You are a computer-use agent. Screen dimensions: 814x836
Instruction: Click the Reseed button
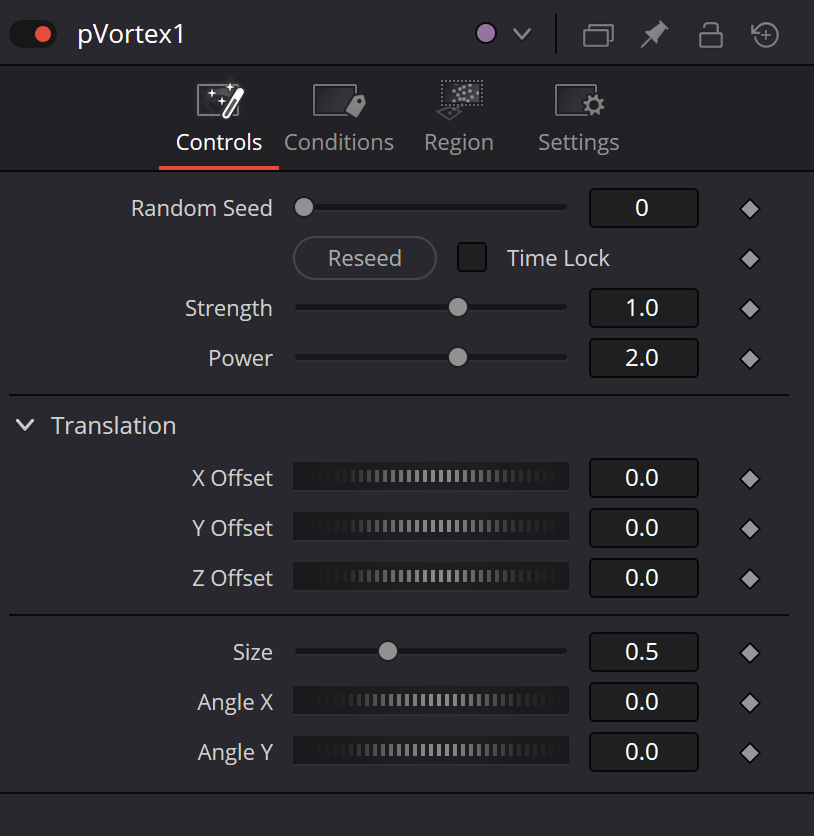point(365,258)
